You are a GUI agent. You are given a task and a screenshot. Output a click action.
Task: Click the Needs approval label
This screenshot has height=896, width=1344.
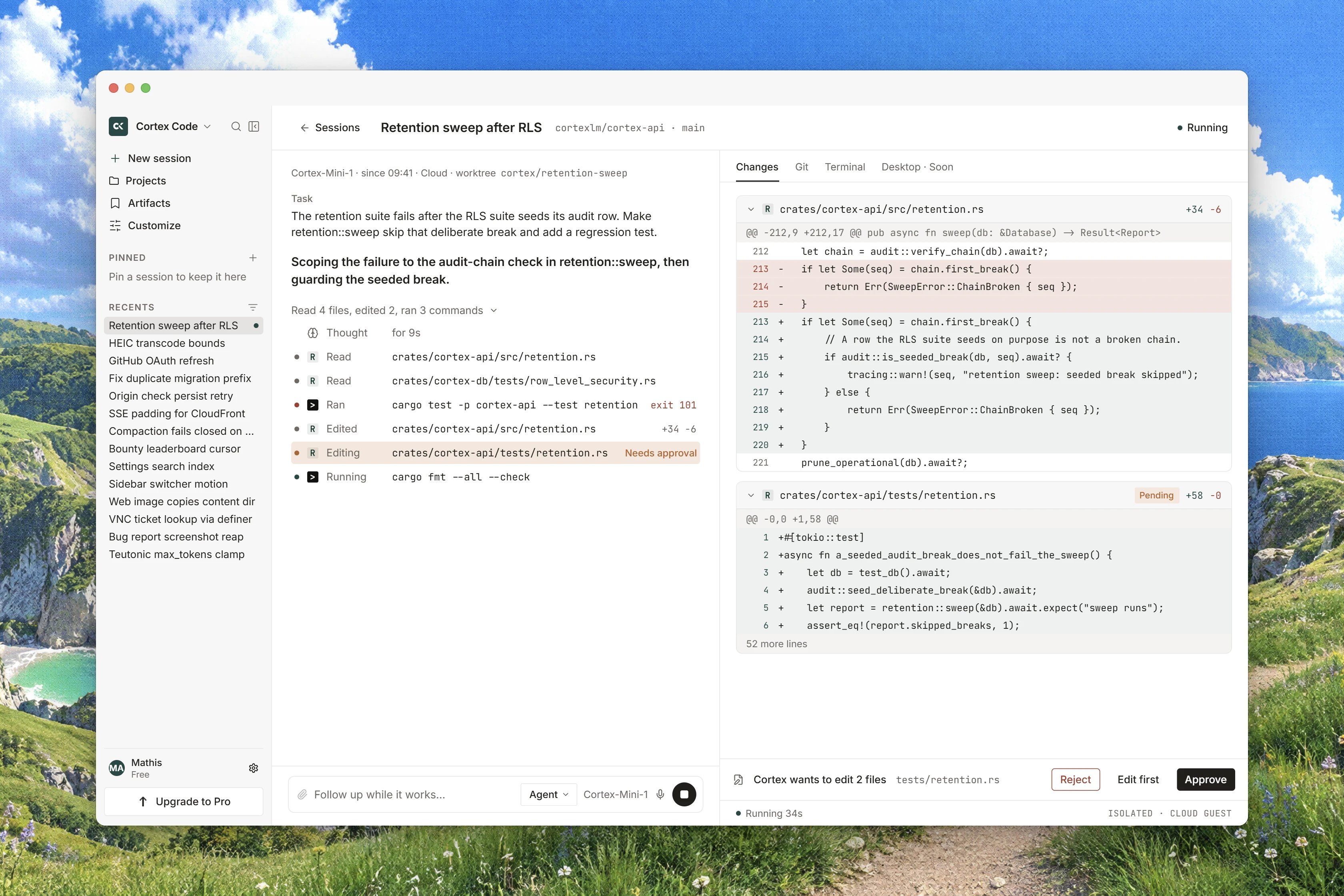660,453
